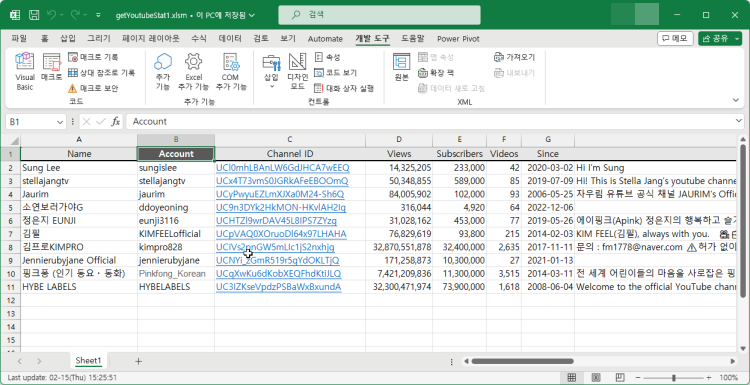The image size is (750, 385).
Task: Open the 파일 (File) tab
Action: pyautogui.click(x=19, y=39)
